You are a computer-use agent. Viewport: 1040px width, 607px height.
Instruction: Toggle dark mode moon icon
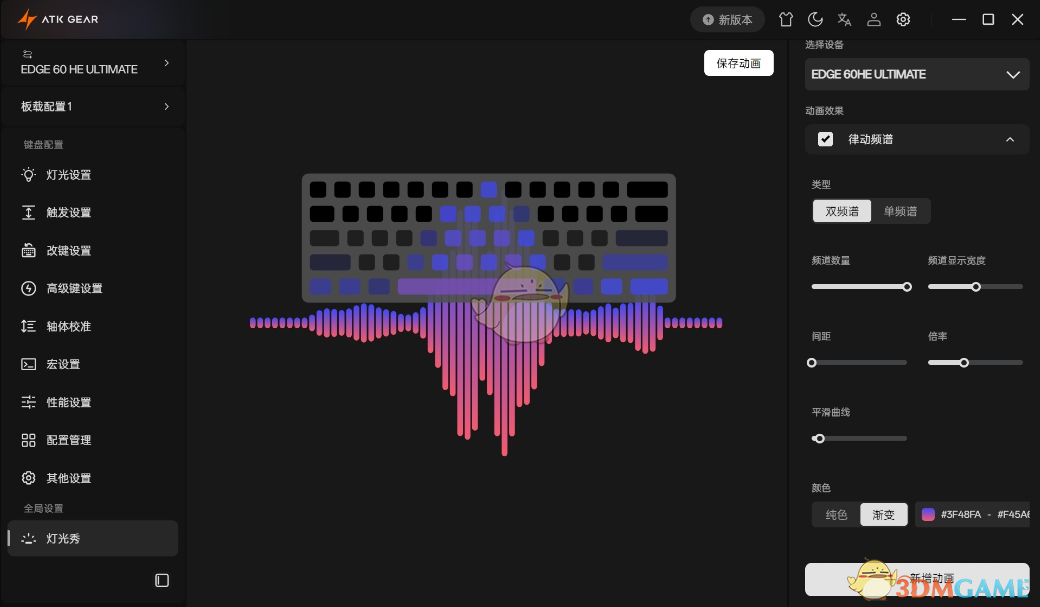click(x=815, y=20)
